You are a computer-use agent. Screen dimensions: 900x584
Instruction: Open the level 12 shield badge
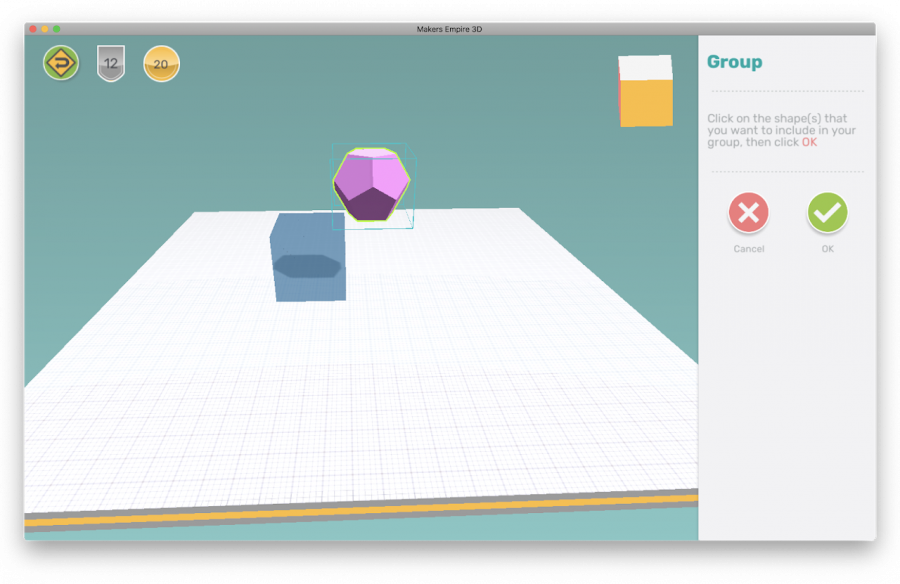tap(111, 63)
